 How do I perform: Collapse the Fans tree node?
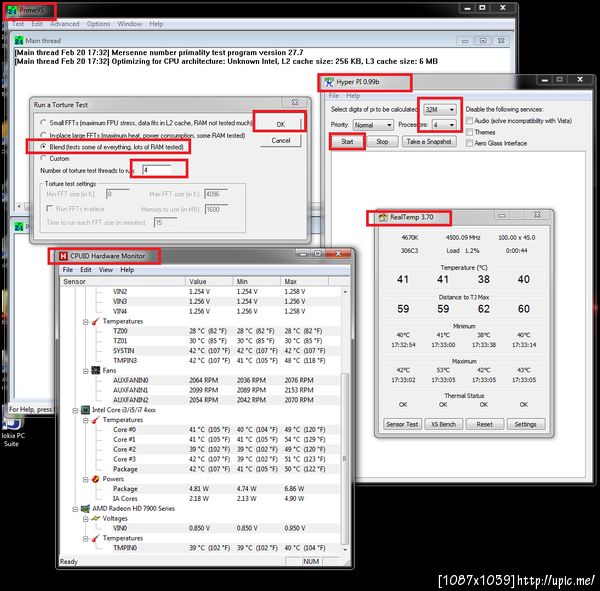click(86, 371)
